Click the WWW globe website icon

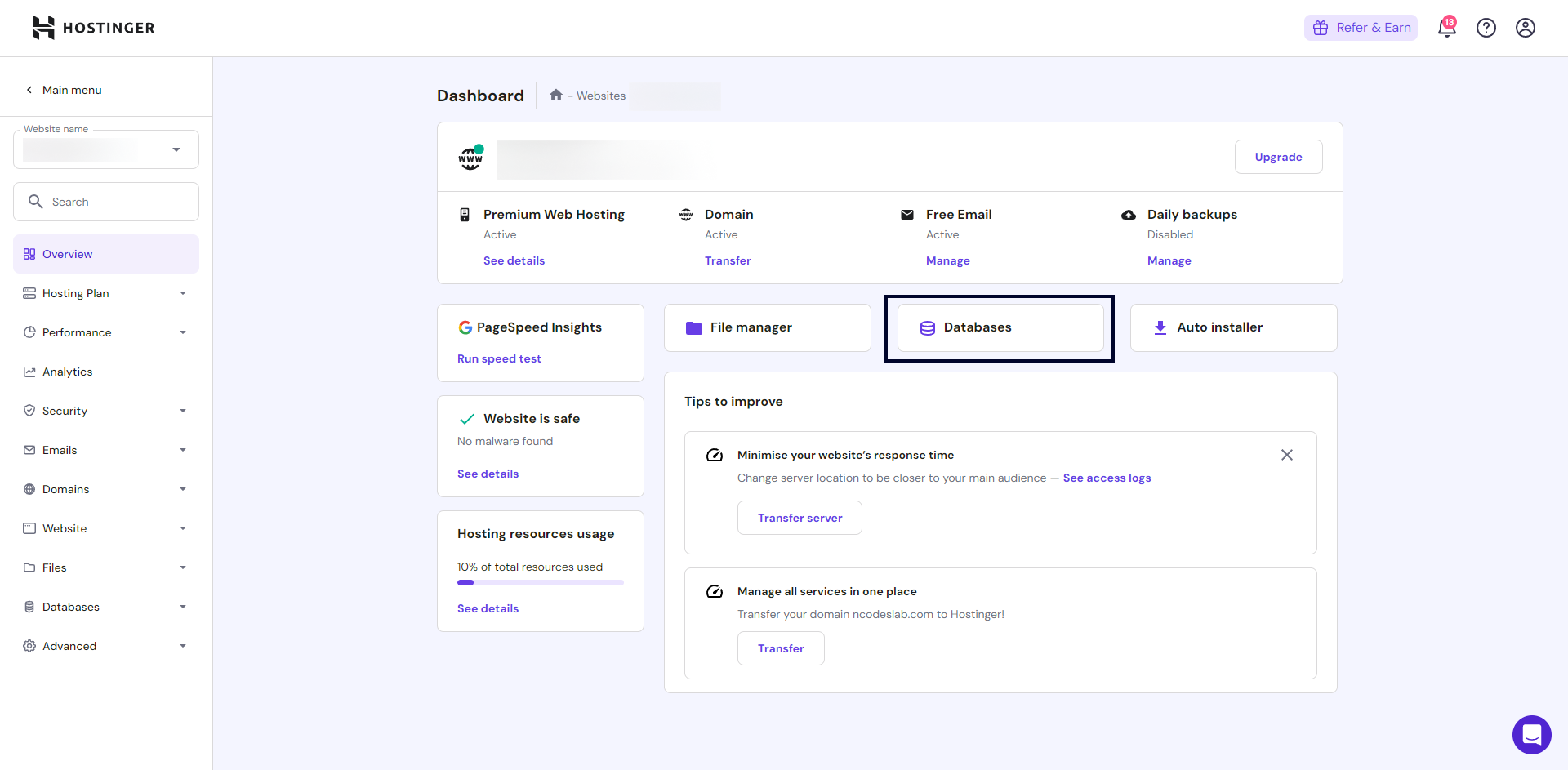[x=470, y=158]
